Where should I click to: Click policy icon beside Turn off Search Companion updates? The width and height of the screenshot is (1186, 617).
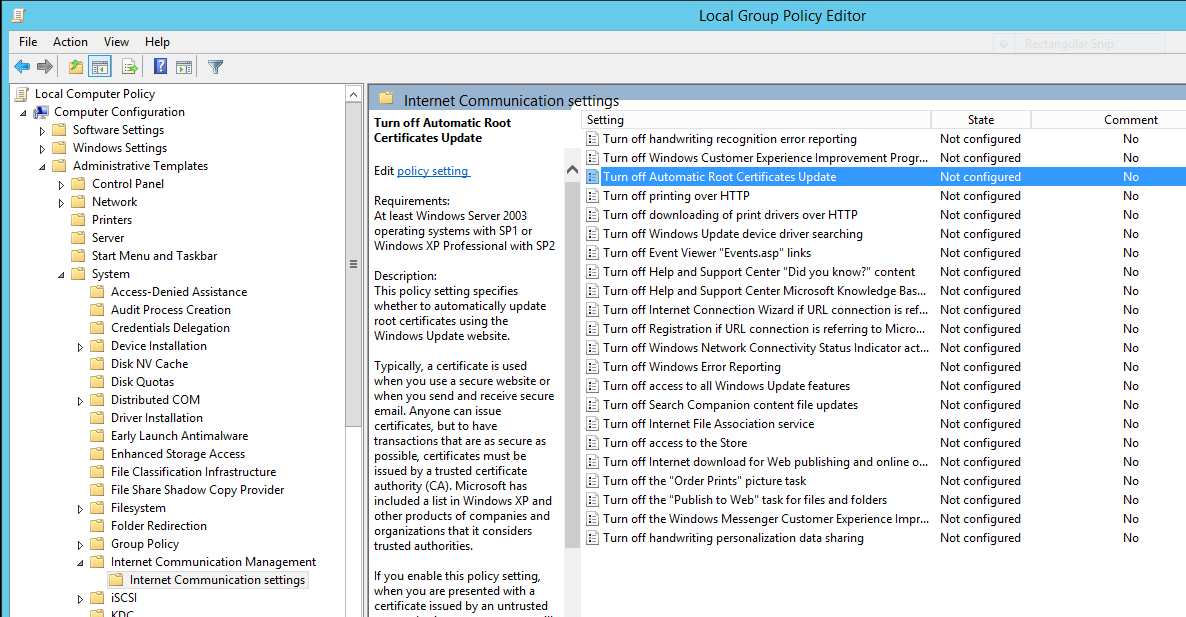pos(592,405)
